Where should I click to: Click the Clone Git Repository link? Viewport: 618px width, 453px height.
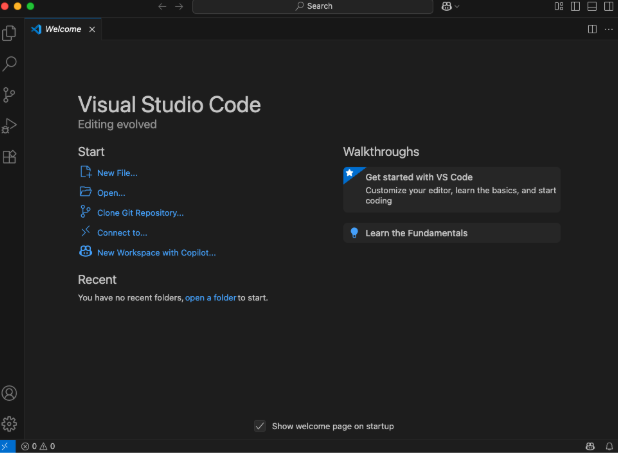tap(140, 212)
